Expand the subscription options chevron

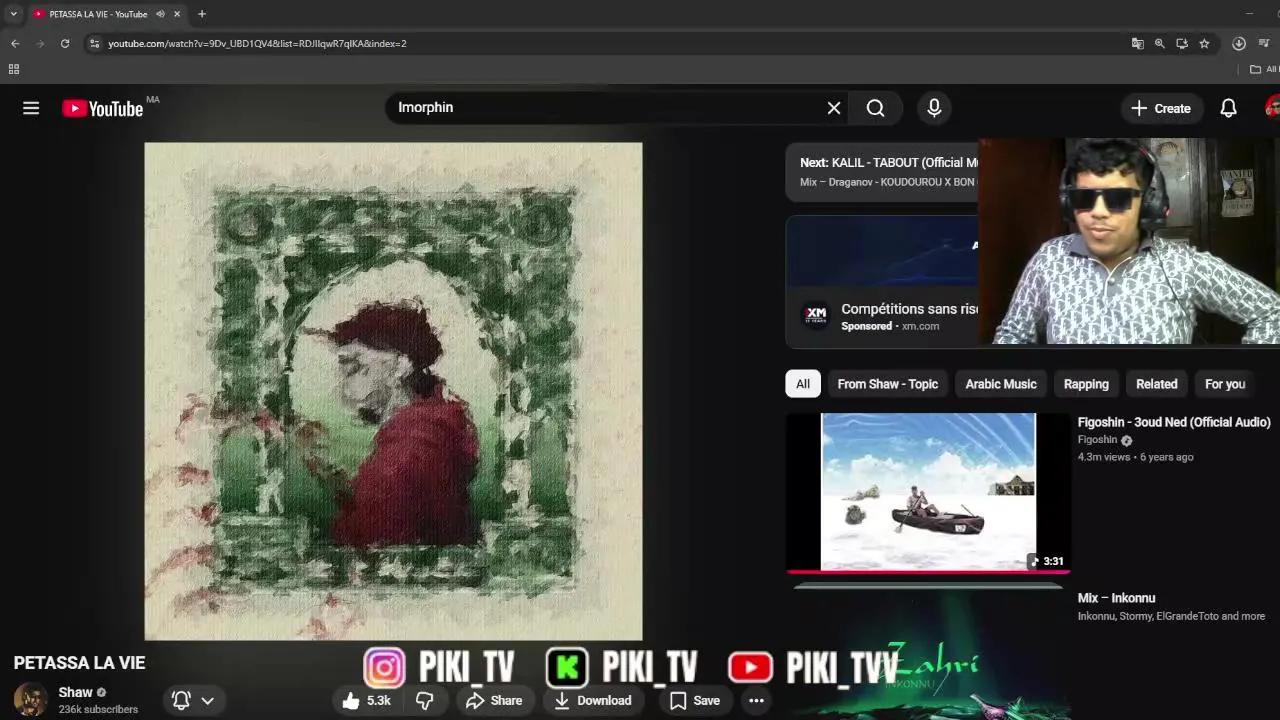click(207, 701)
